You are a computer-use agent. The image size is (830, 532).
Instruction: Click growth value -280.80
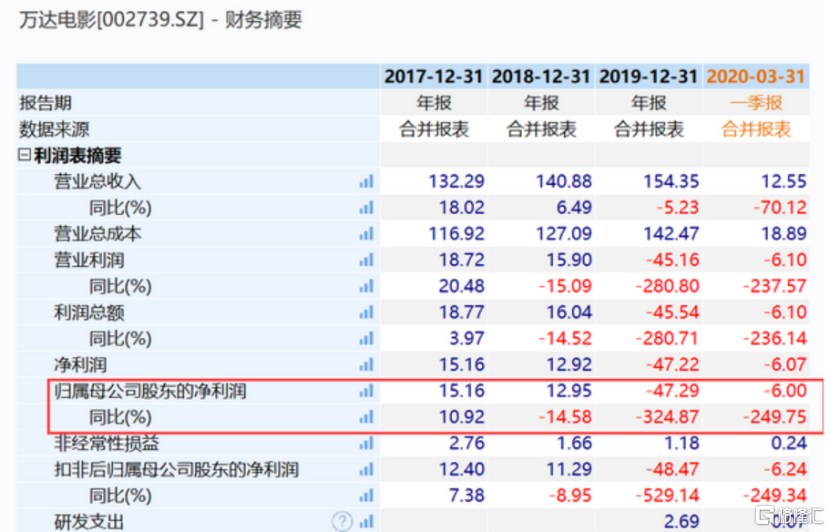667,286
